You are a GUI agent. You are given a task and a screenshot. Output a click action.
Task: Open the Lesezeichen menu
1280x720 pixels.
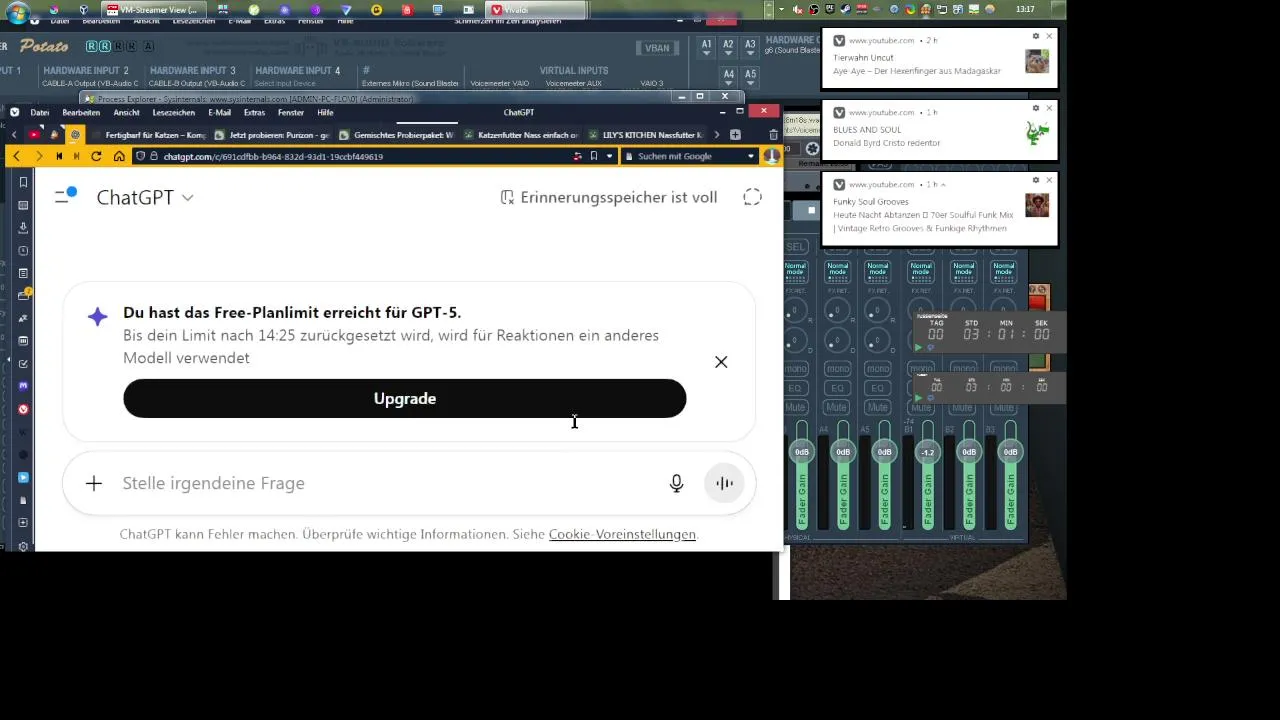(x=173, y=112)
